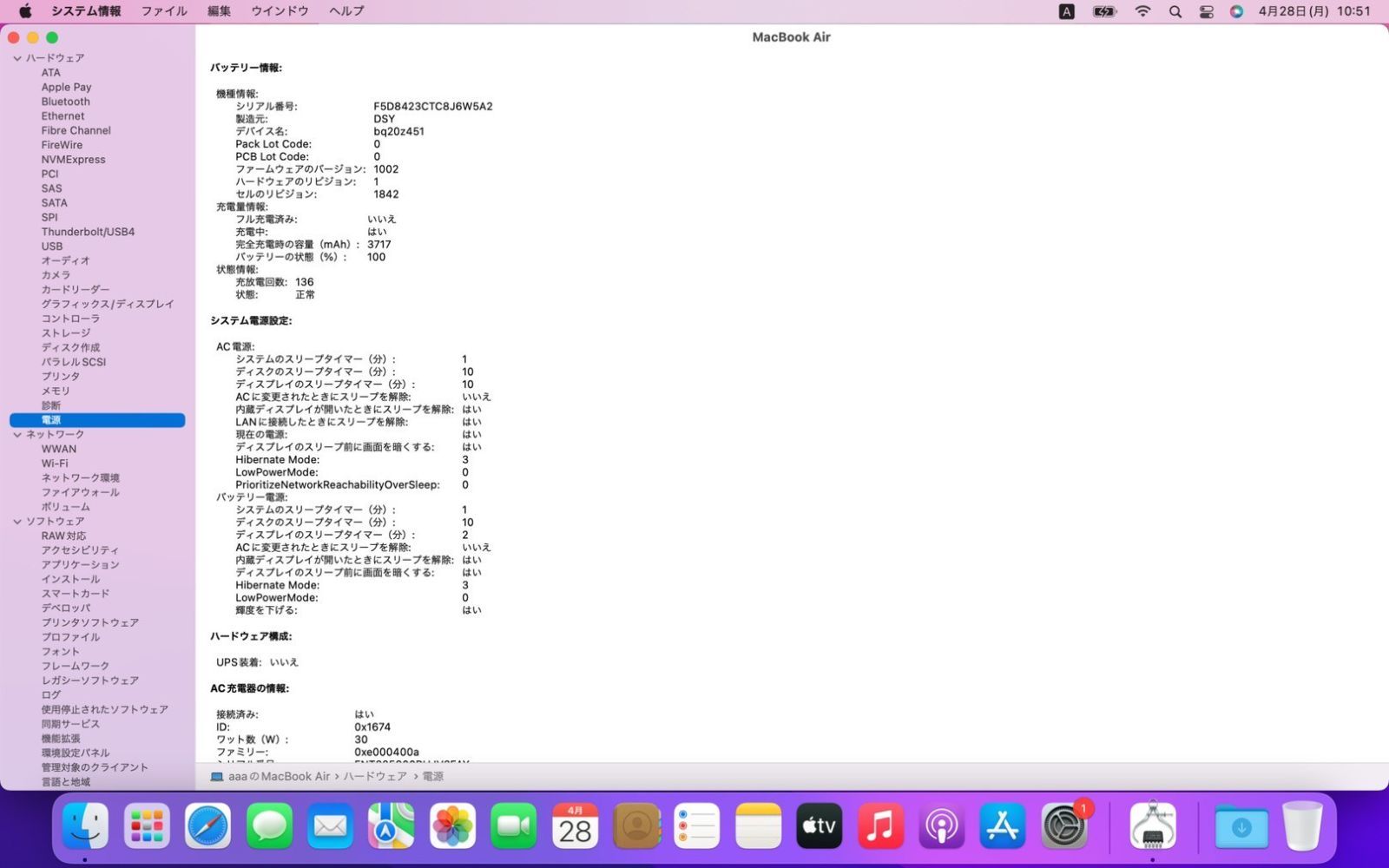The width and height of the screenshot is (1389, 868).
Task: Open Notes app in the Dock
Action: coord(759,825)
